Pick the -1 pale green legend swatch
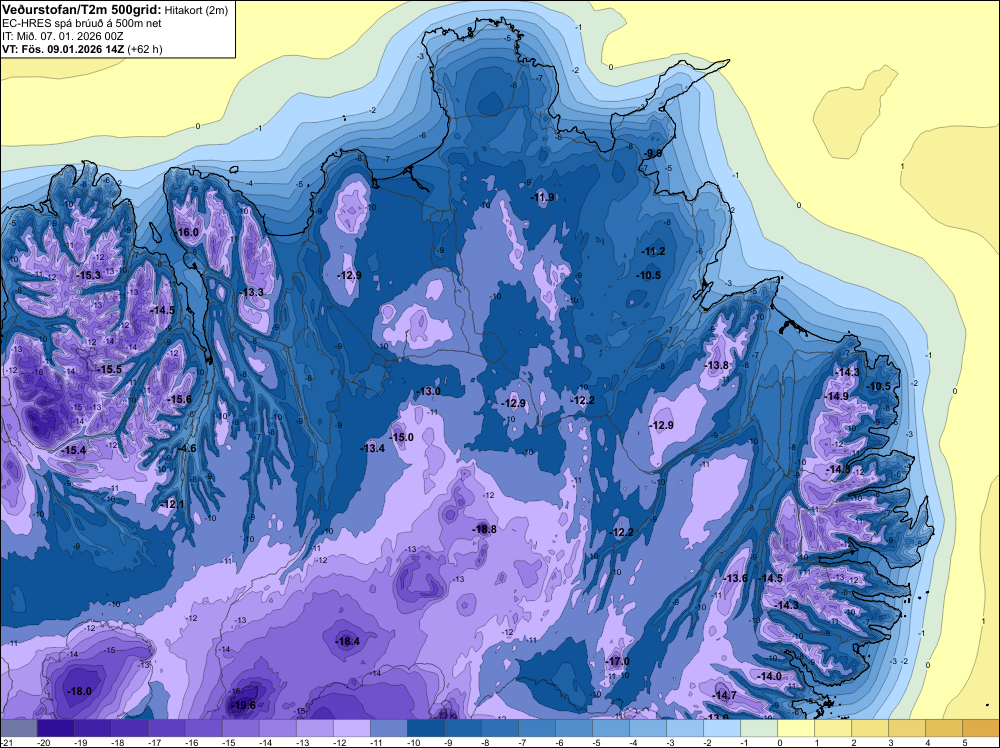This screenshot has width=1000, height=748. pyautogui.click(x=758, y=728)
